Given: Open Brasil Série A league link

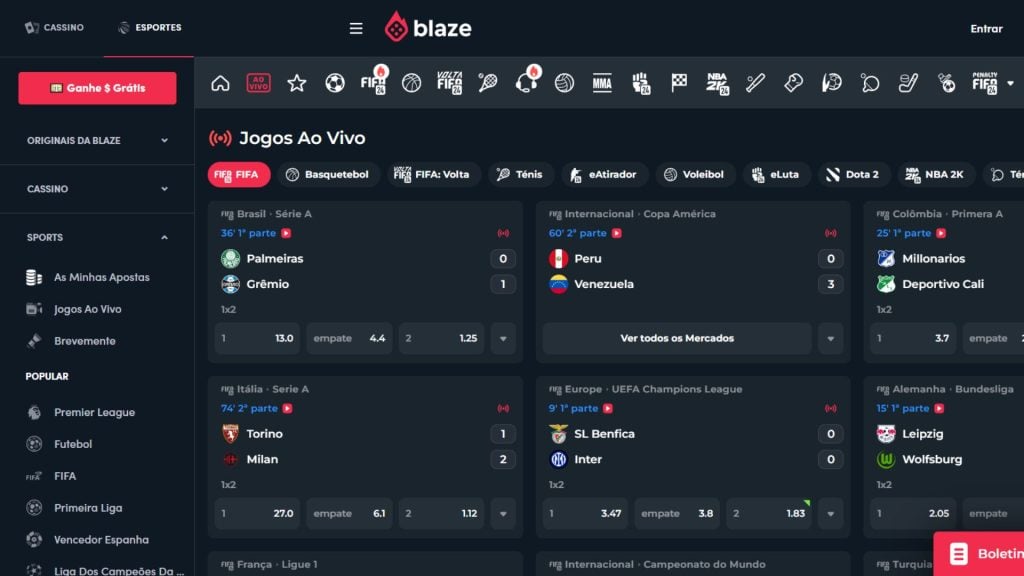Looking at the screenshot, I should [274, 214].
